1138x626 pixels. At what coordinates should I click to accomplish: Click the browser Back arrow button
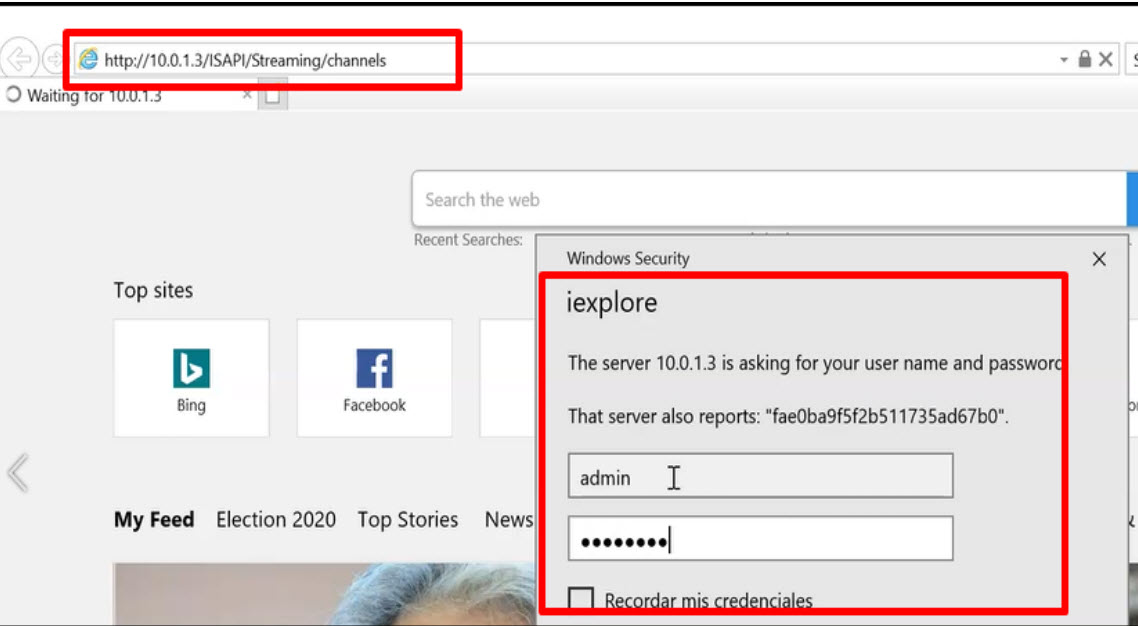[20, 59]
